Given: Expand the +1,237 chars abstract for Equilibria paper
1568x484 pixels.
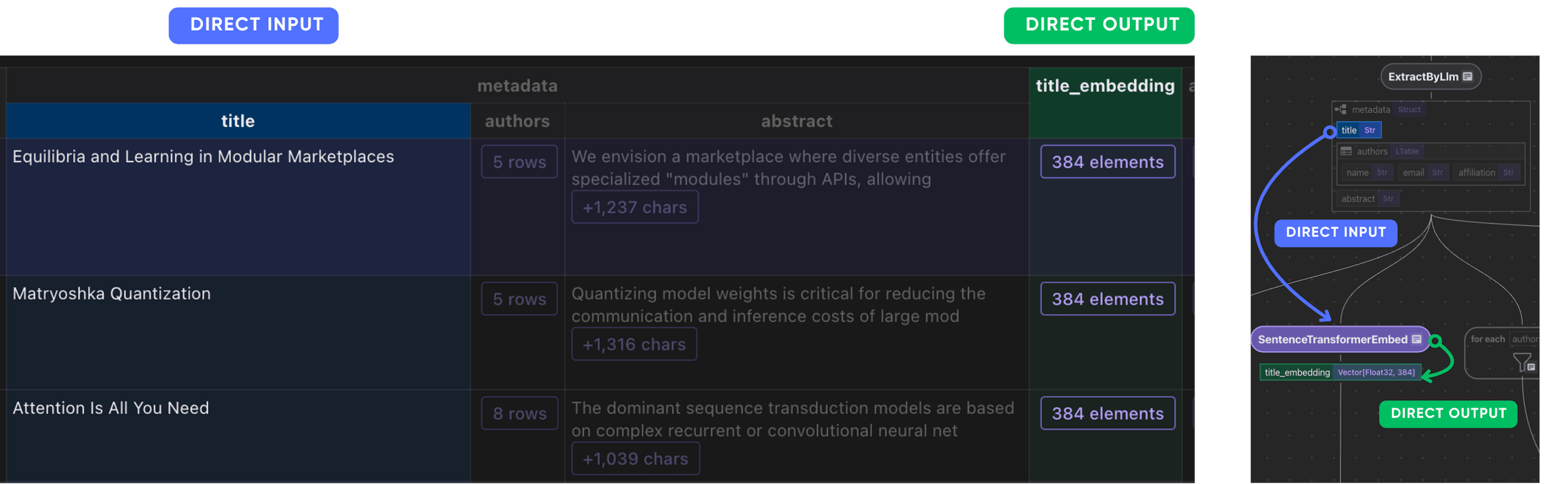Looking at the screenshot, I should pyautogui.click(x=635, y=207).
